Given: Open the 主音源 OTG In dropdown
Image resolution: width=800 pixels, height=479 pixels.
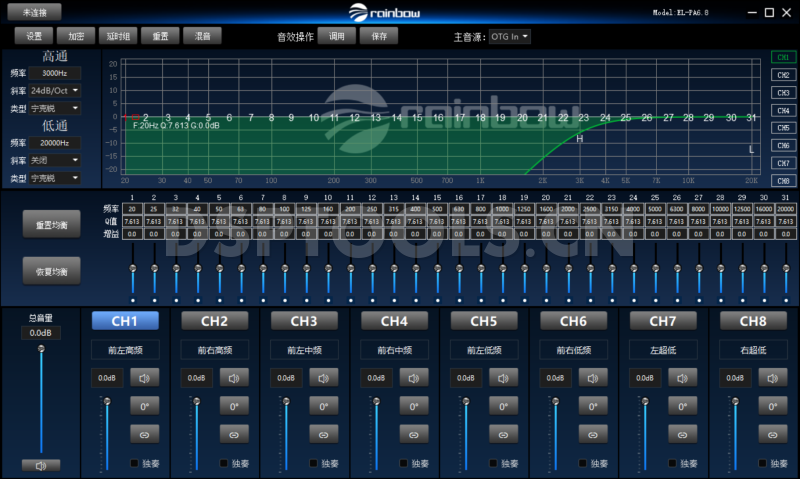Looking at the screenshot, I should (510, 36).
